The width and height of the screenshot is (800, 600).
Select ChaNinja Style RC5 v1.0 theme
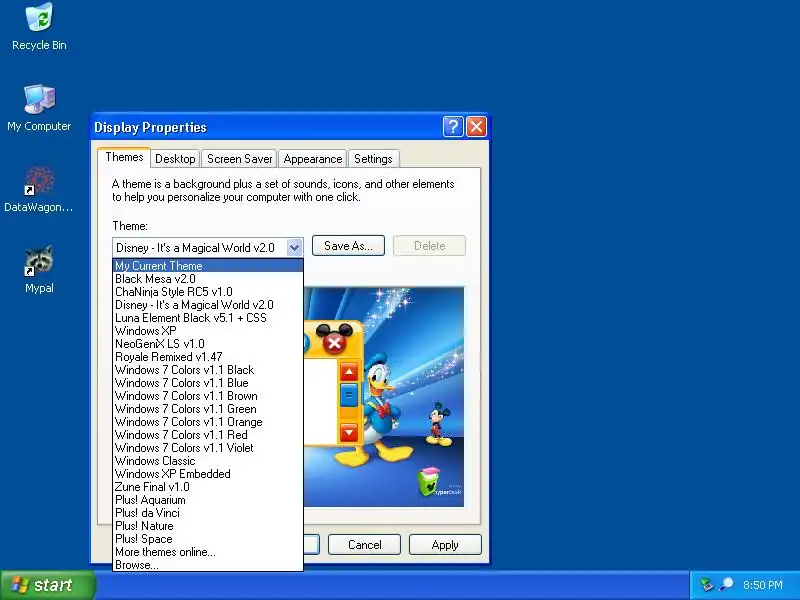coord(208,292)
